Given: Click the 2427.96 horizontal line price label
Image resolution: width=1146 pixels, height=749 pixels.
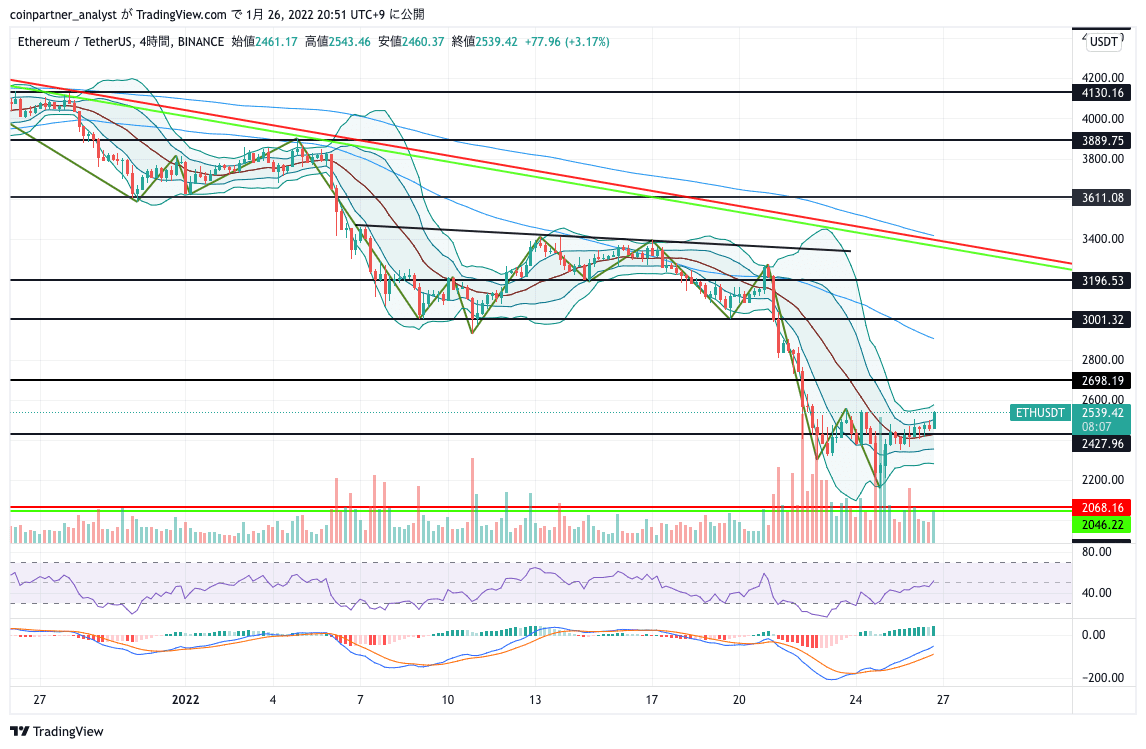Looking at the screenshot, I should [x=1102, y=444].
